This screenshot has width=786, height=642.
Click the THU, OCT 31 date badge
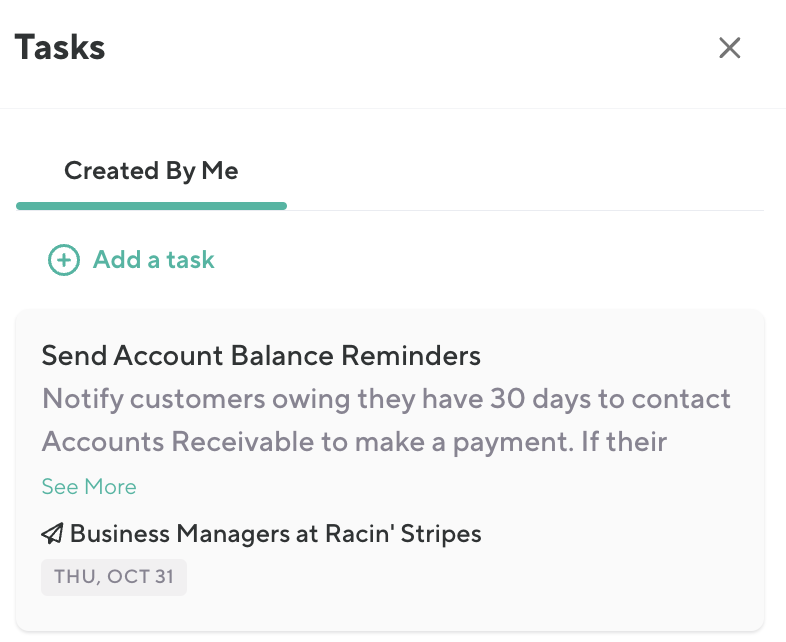[114, 577]
